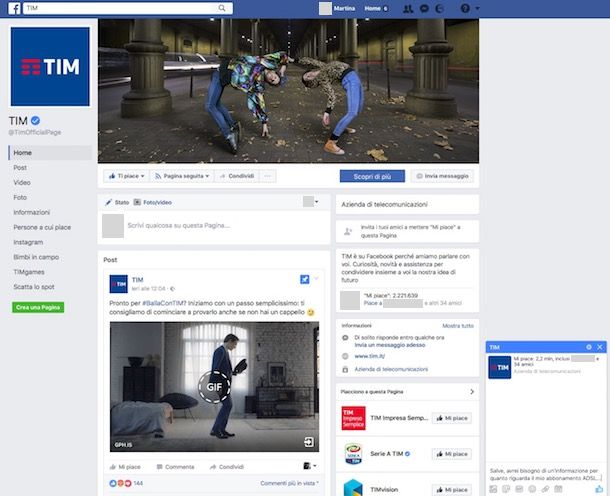Open the three-dots more options button
This screenshot has height=496, width=610.
click(267, 176)
